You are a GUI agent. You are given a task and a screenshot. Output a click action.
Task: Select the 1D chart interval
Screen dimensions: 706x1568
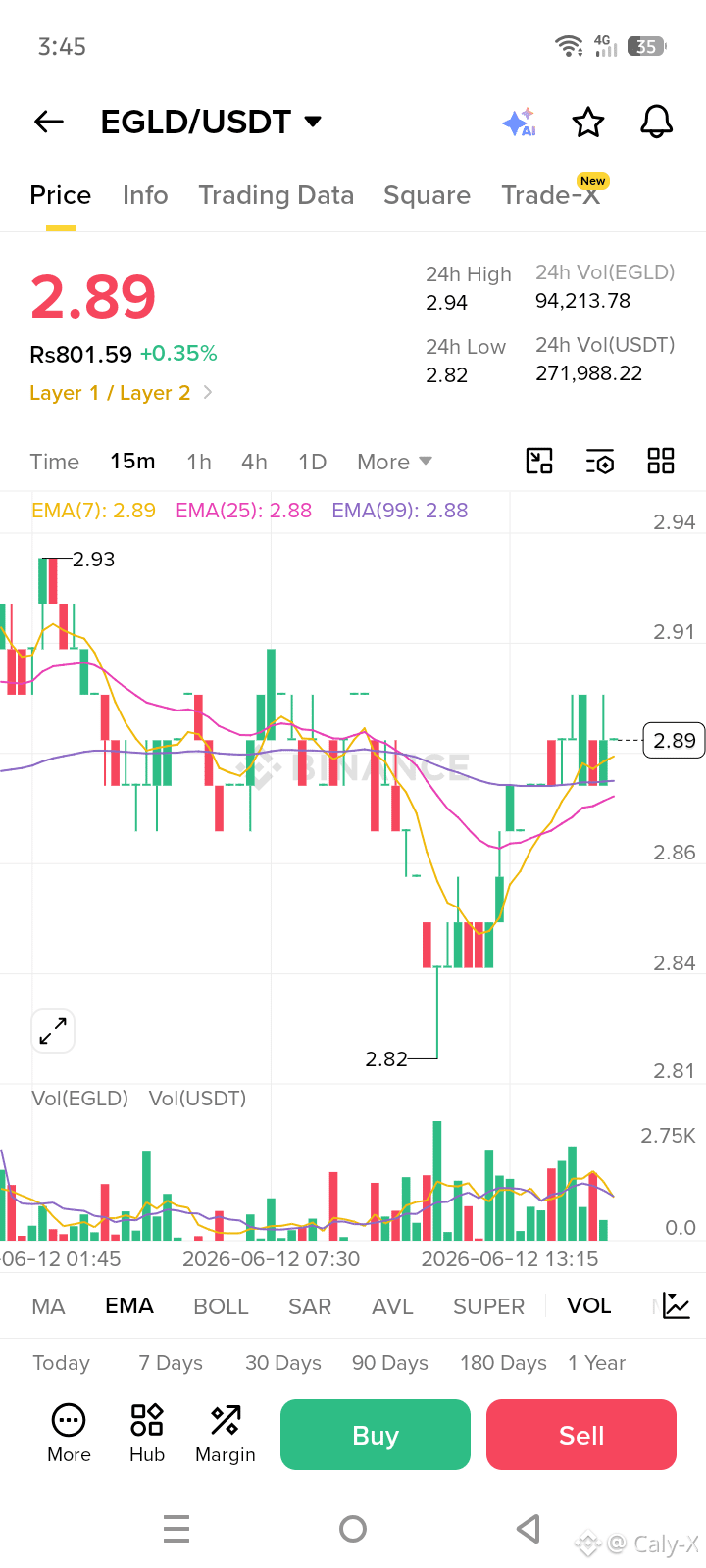(x=313, y=462)
